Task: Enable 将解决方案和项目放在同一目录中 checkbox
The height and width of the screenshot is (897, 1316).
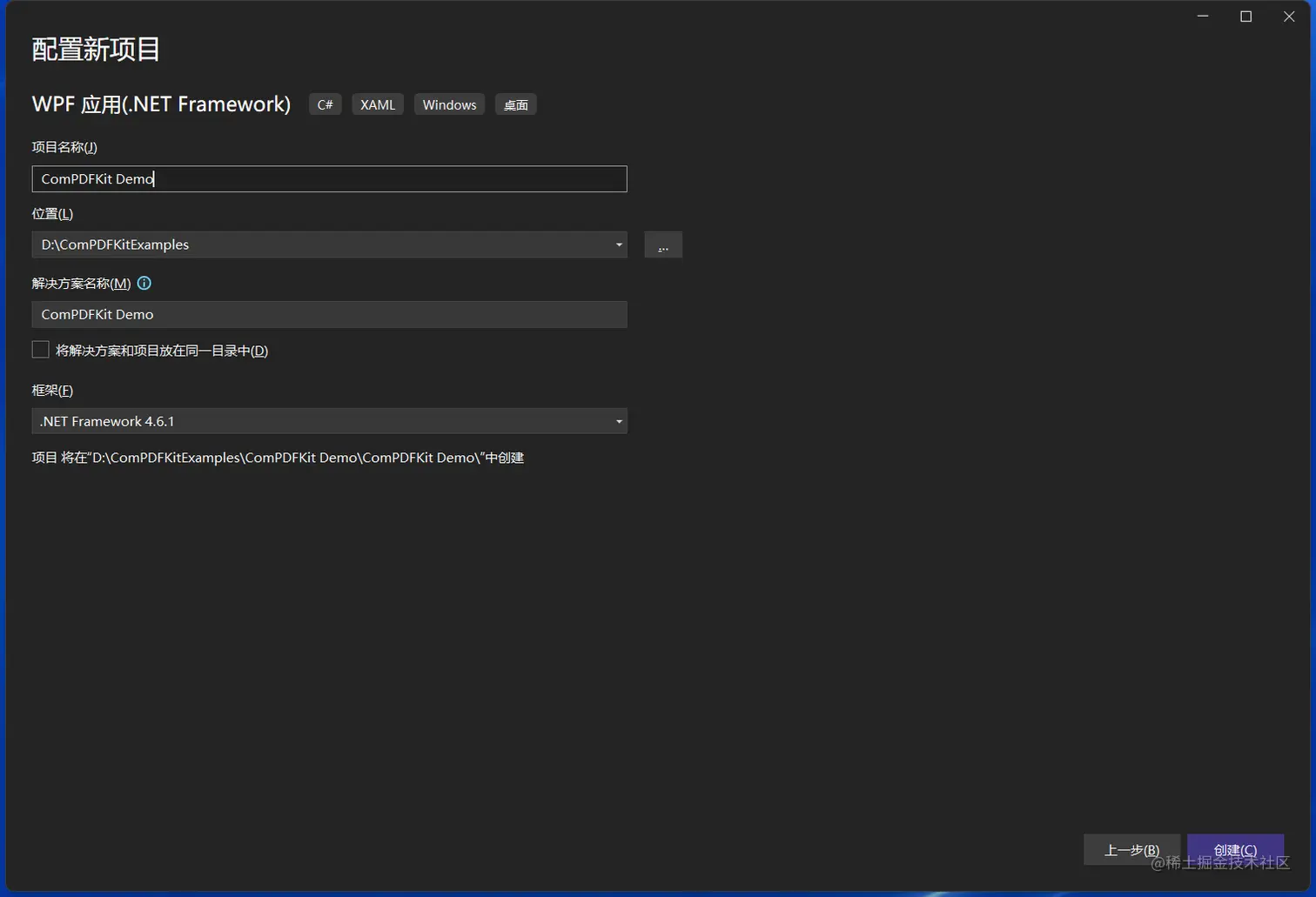Action: pyautogui.click(x=41, y=350)
